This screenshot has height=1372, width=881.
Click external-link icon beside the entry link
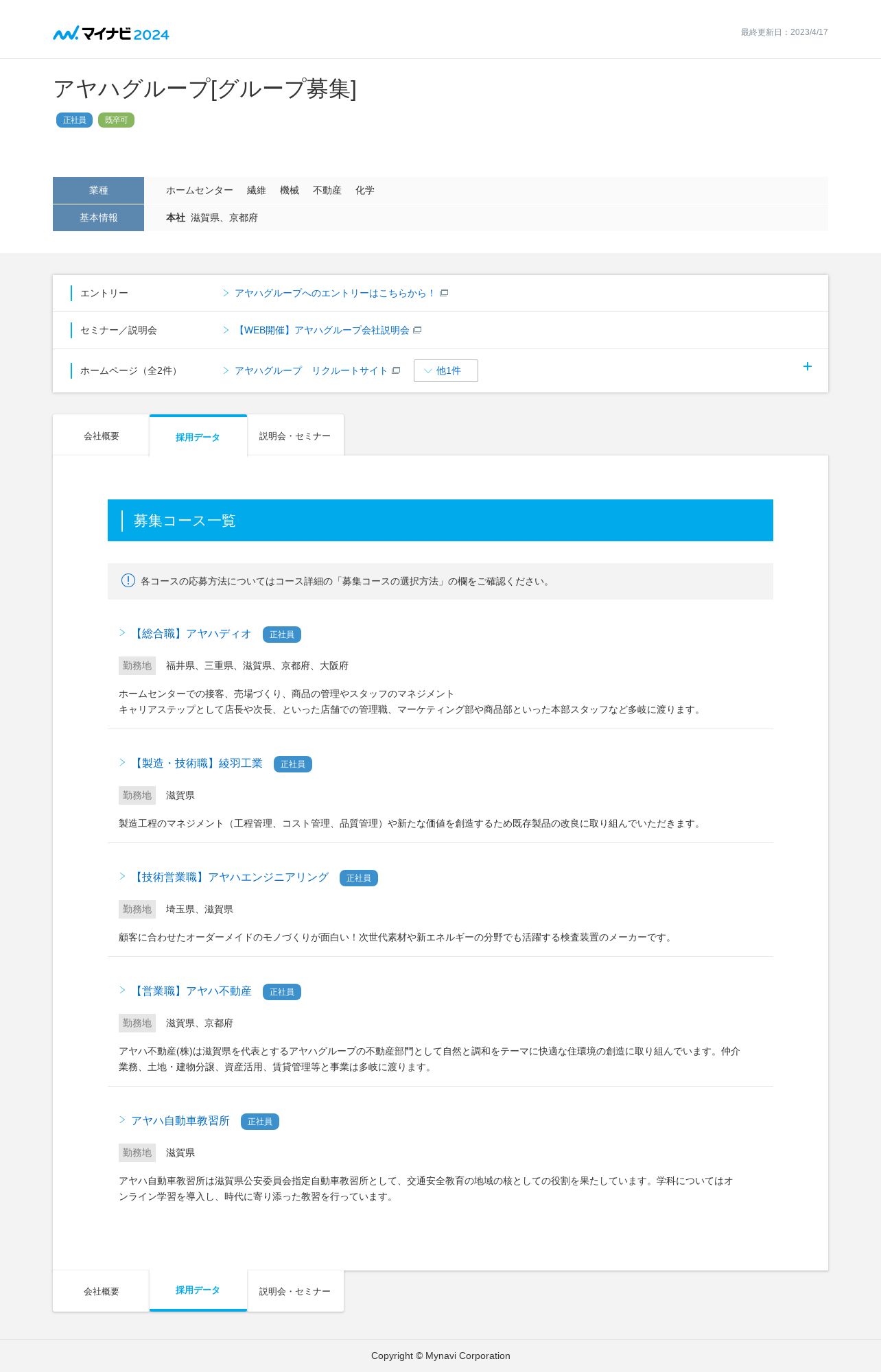tap(444, 293)
